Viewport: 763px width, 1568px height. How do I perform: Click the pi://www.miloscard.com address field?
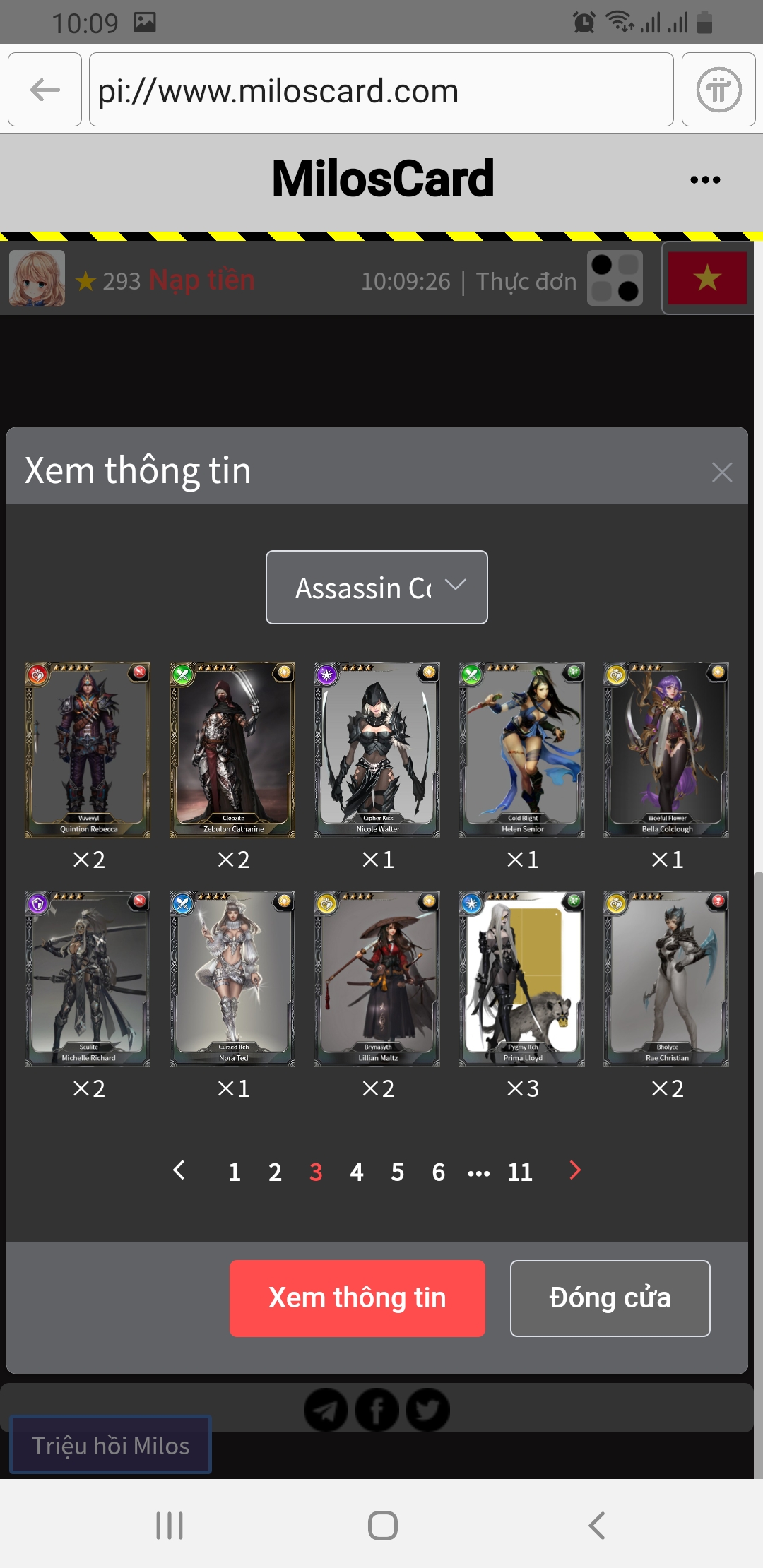pos(381,90)
